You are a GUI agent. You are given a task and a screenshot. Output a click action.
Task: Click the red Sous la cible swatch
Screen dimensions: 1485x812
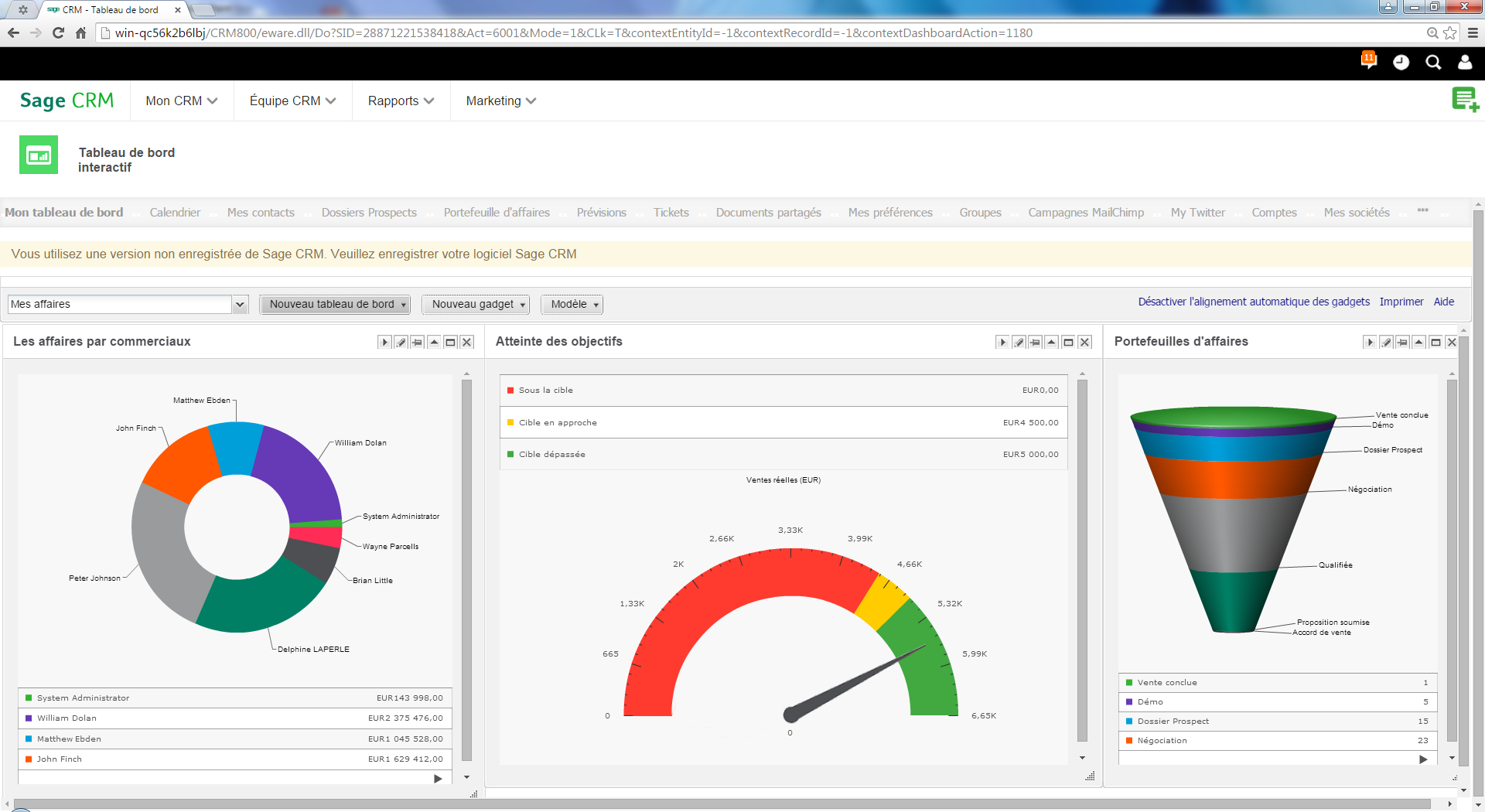click(510, 391)
